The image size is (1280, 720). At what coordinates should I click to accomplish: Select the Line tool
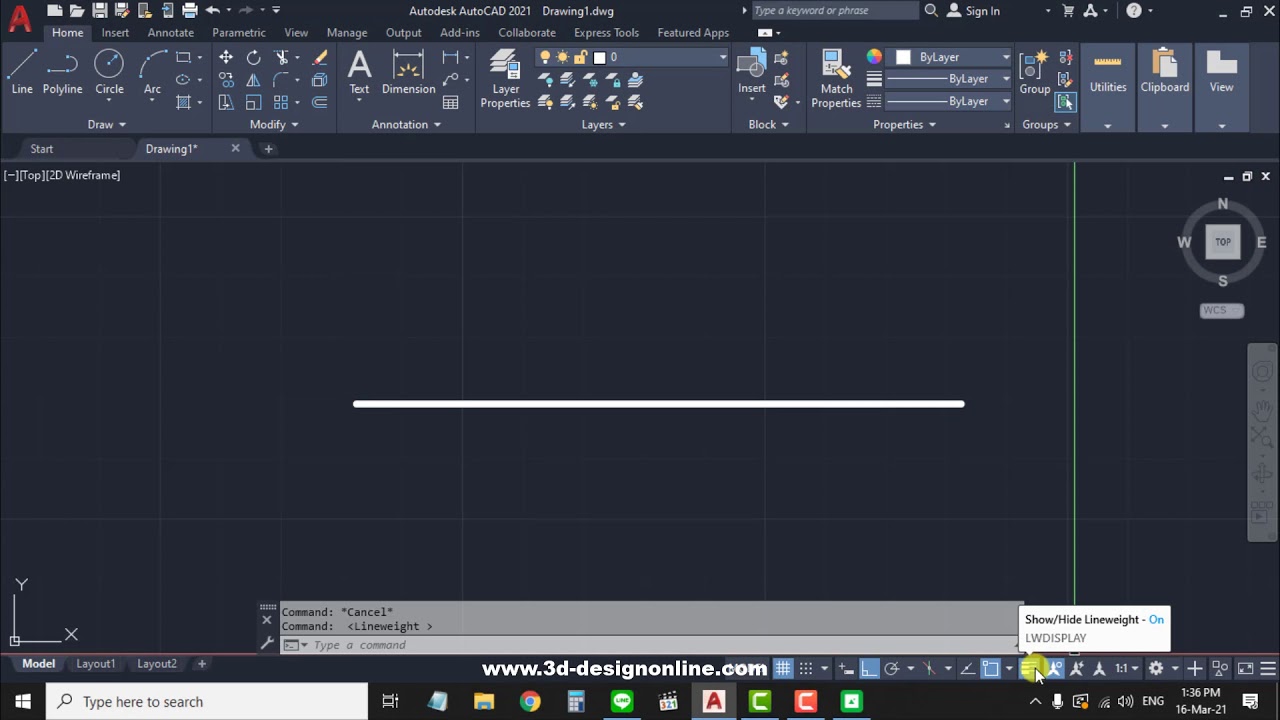click(22, 73)
